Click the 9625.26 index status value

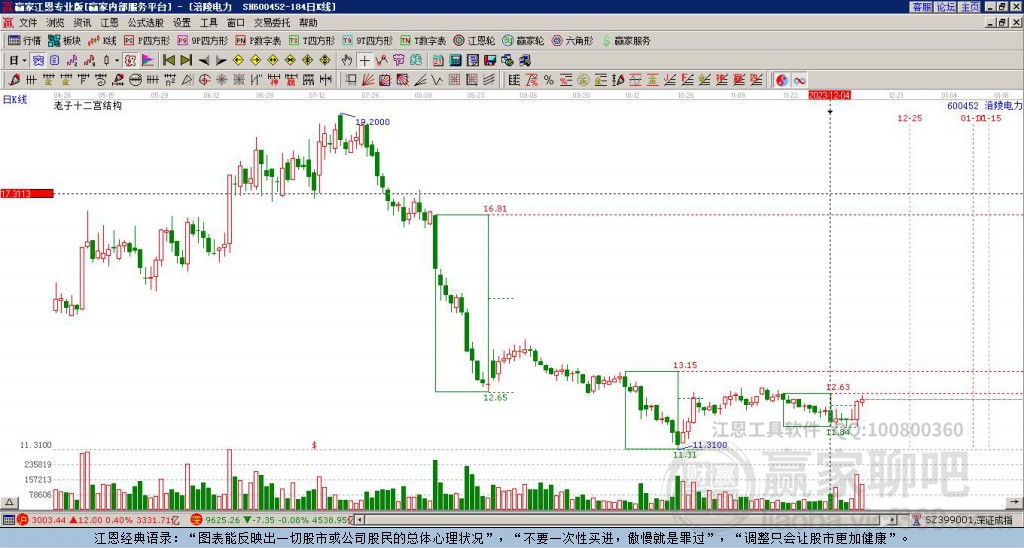point(223,520)
